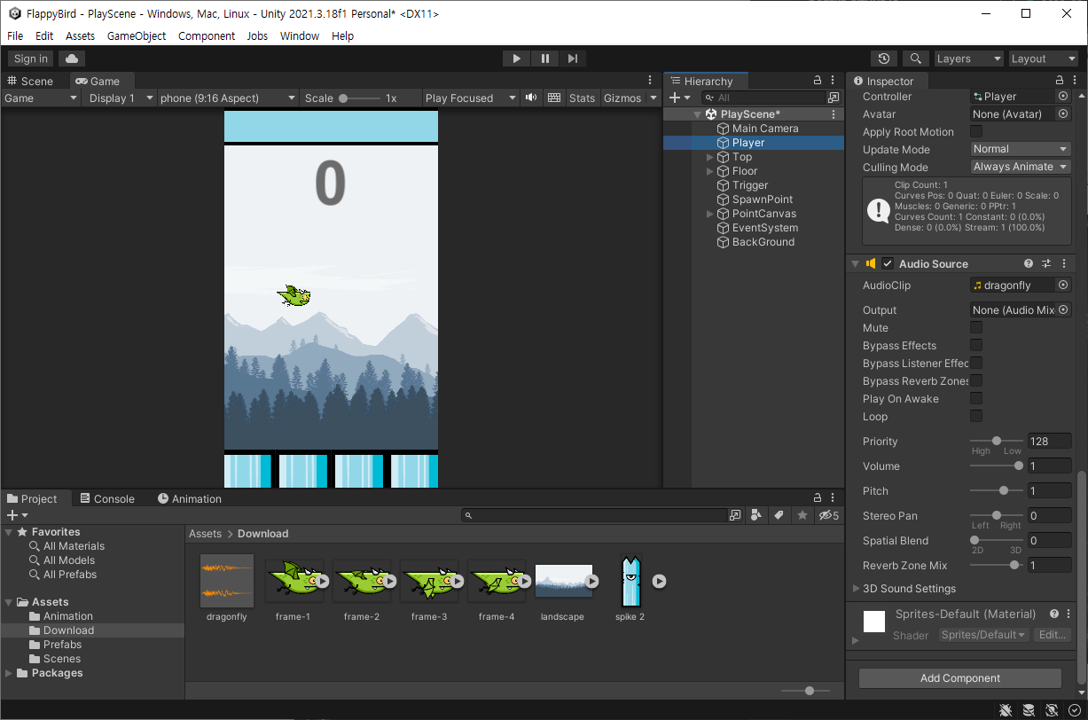Start the game with the Play button
1088x720 pixels.
tap(516, 59)
